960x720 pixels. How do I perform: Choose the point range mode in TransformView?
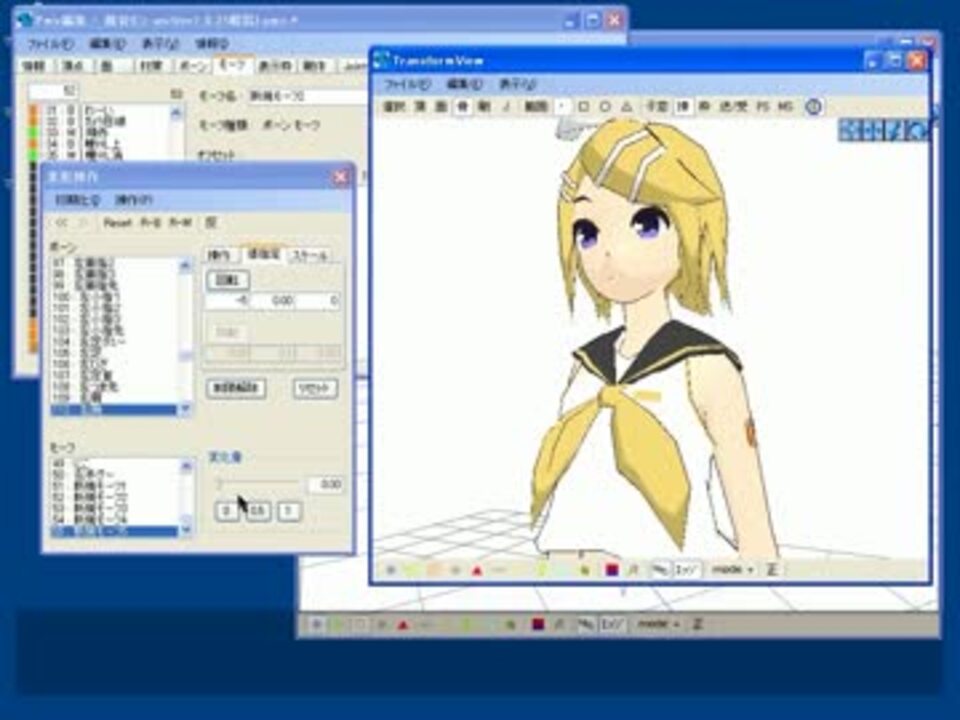(x=561, y=107)
